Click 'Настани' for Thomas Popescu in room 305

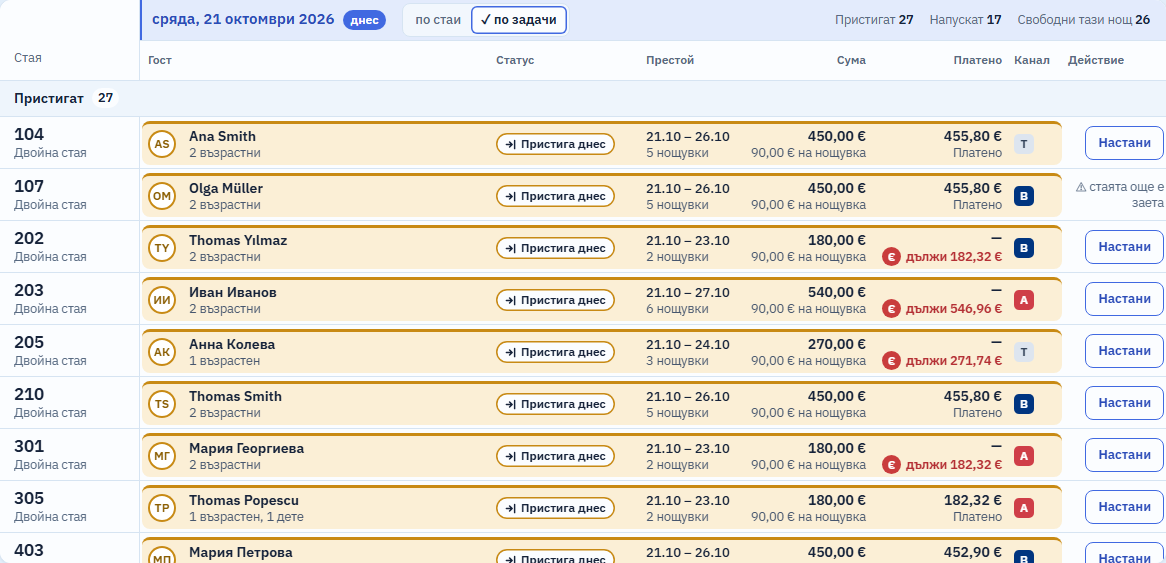(1124, 507)
